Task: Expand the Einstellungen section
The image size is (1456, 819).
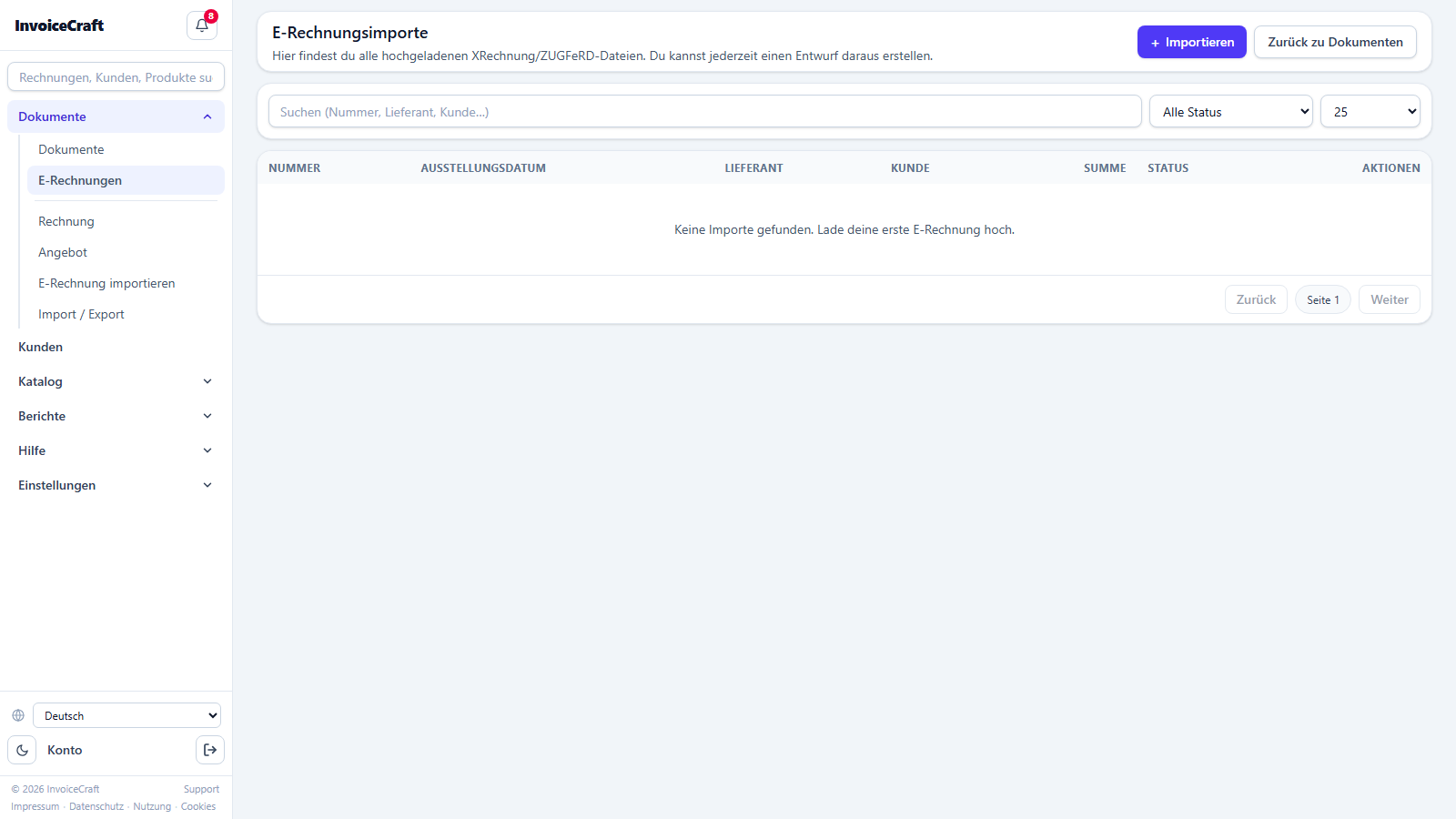Action: coord(116,485)
